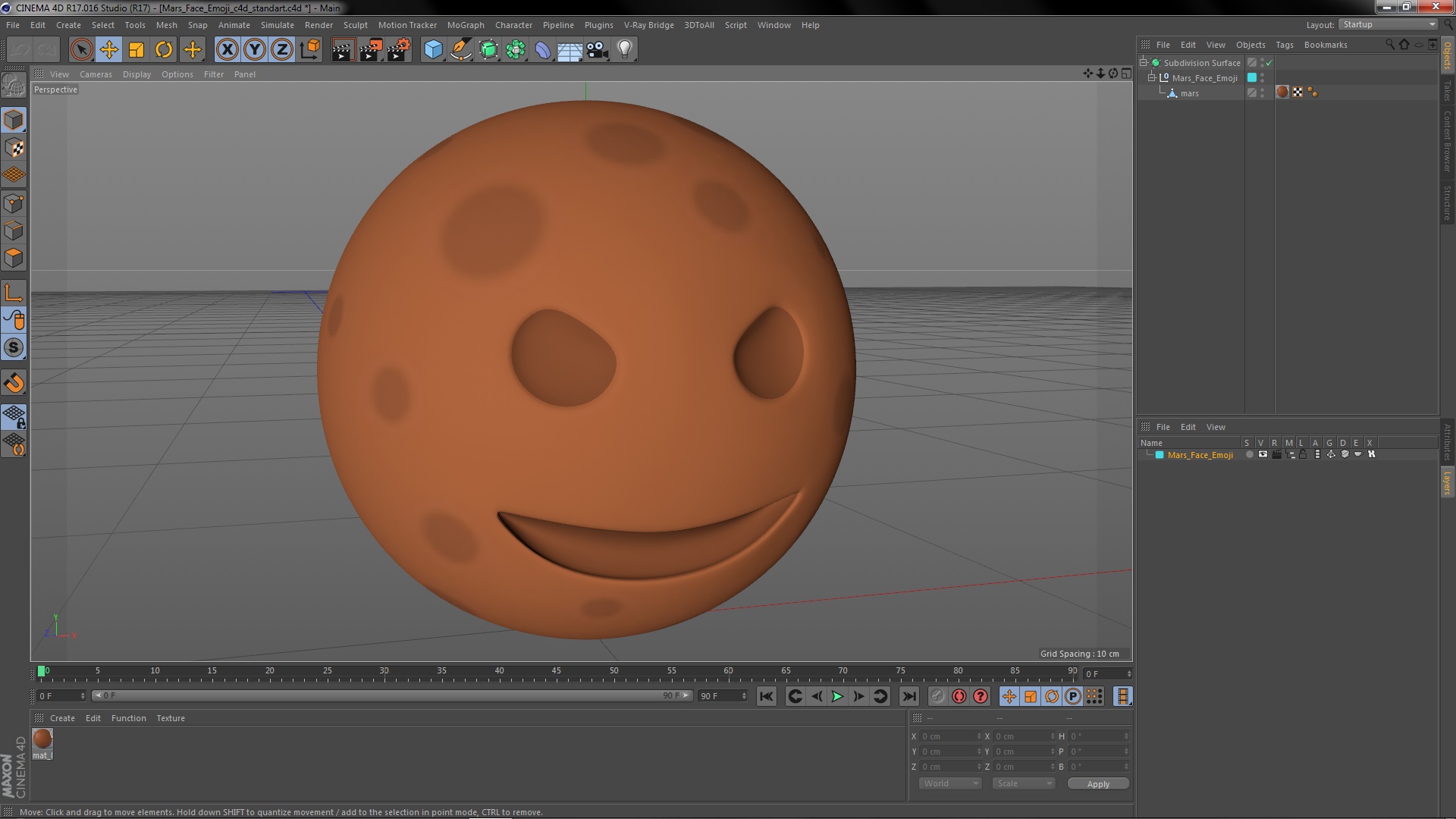Toggle X axis lock
This screenshot has height=819, width=1456.
(227, 50)
